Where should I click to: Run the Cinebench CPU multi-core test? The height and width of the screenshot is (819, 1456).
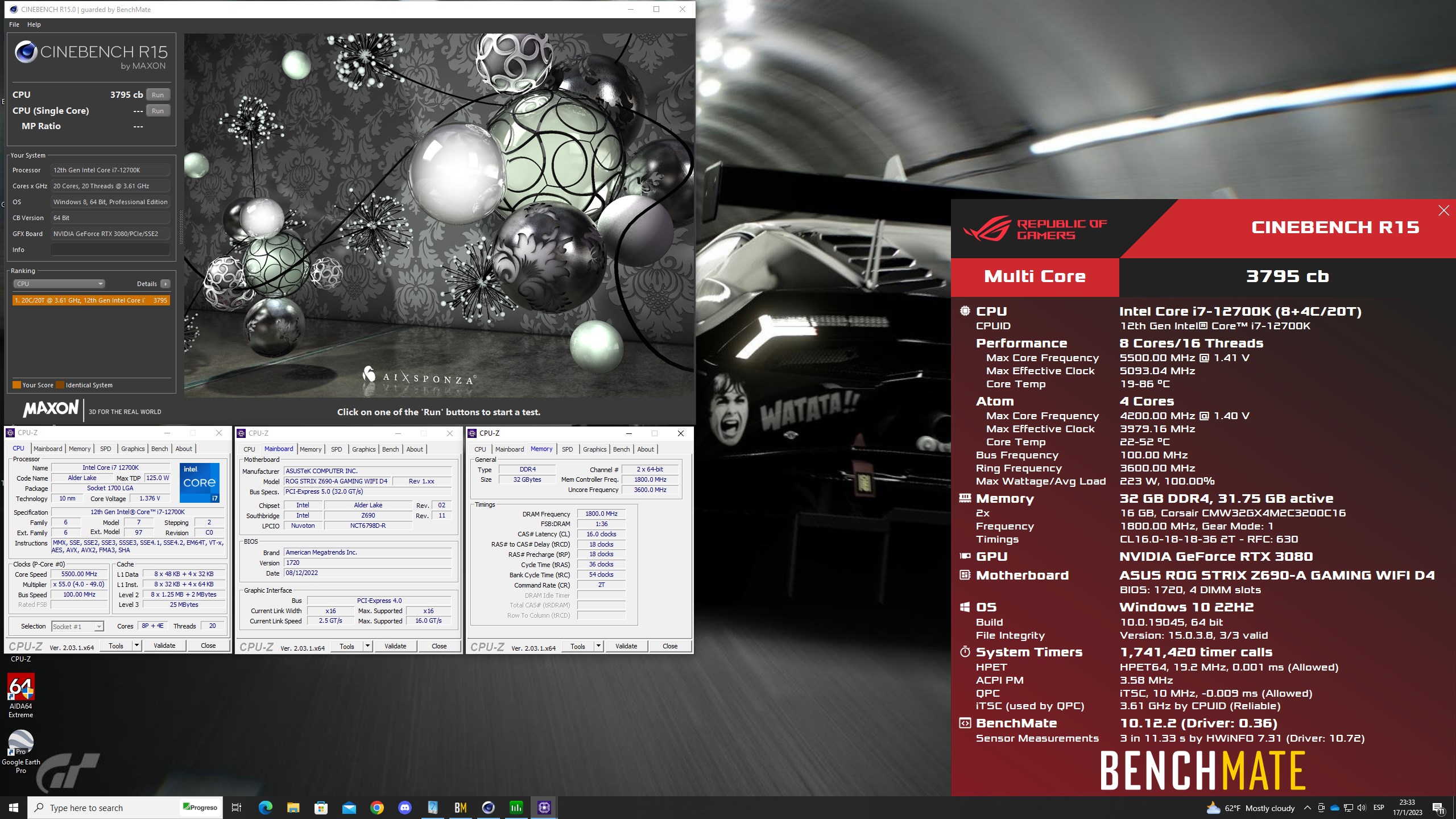pyautogui.click(x=158, y=95)
